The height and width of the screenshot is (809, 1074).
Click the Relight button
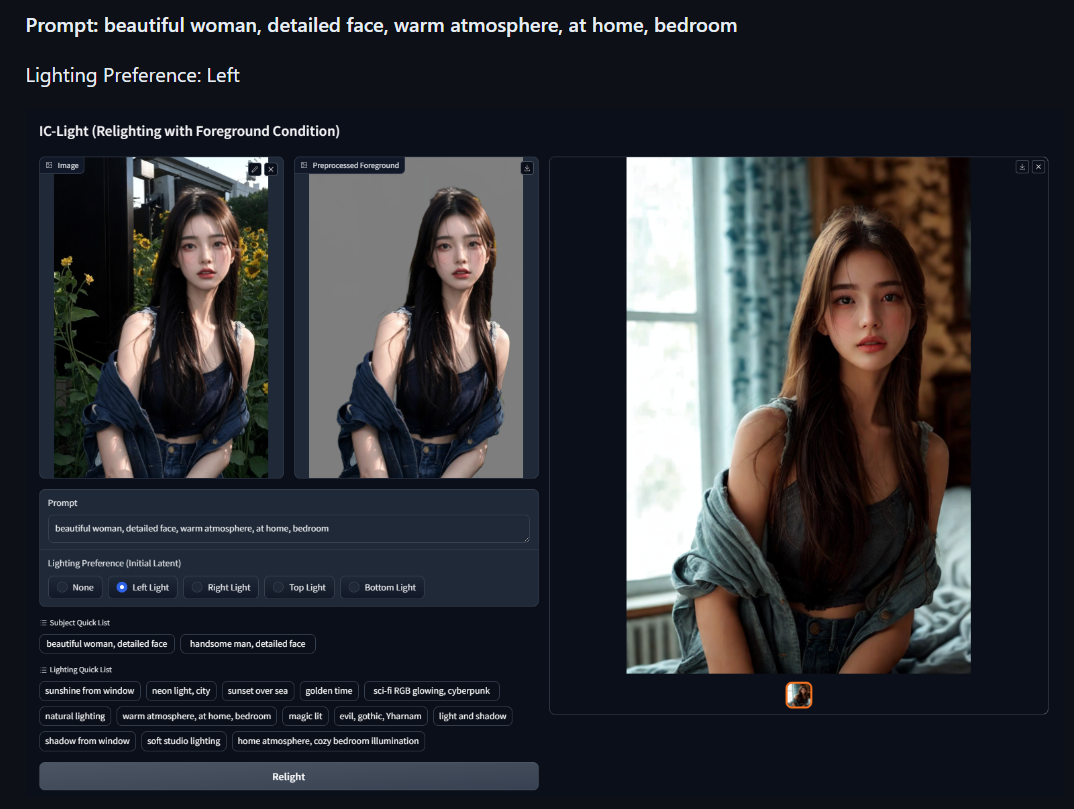pos(288,777)
